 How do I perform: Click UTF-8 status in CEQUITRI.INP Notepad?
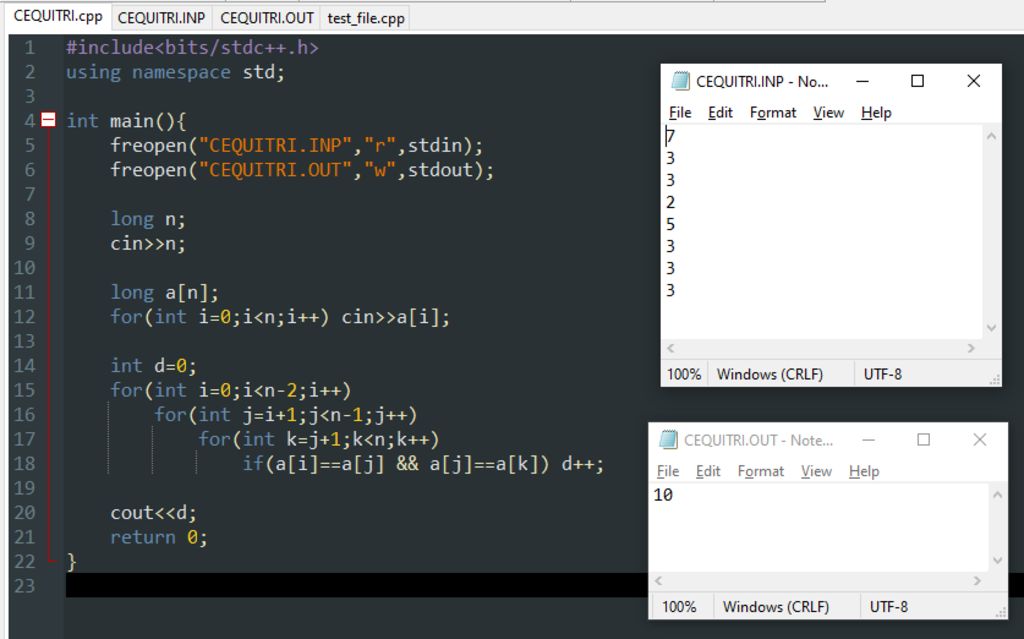[x=882, y=374]
